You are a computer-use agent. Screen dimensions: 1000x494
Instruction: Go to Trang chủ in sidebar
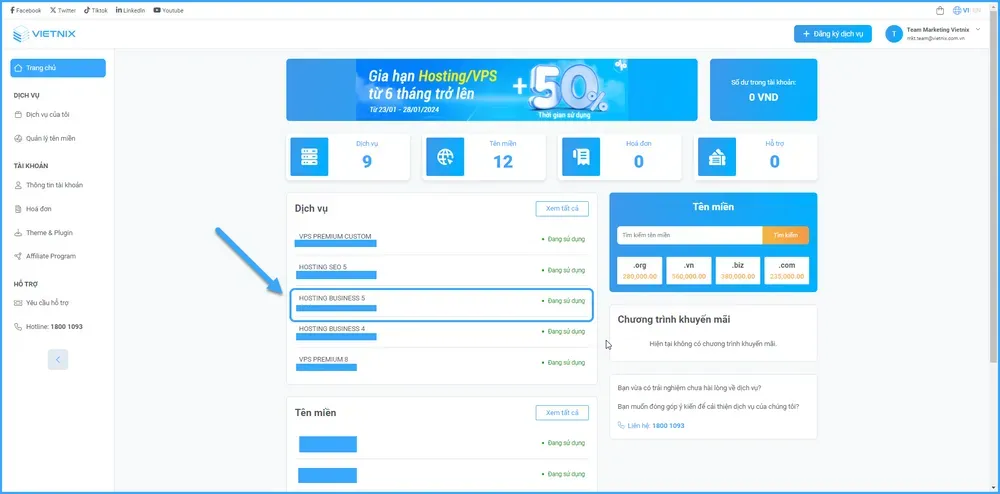pyautogui.click(x=58, y=68)
